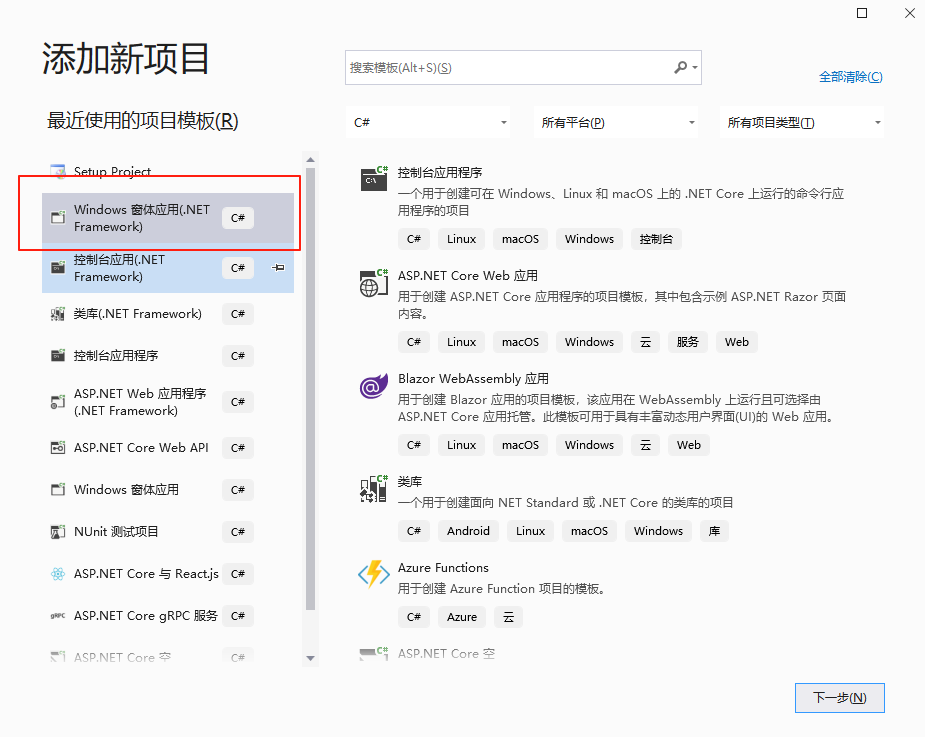Click the 控制台应用(.NET Framework) icon in recent list
Screen dimensions: 925x737
tap(58, 268)
